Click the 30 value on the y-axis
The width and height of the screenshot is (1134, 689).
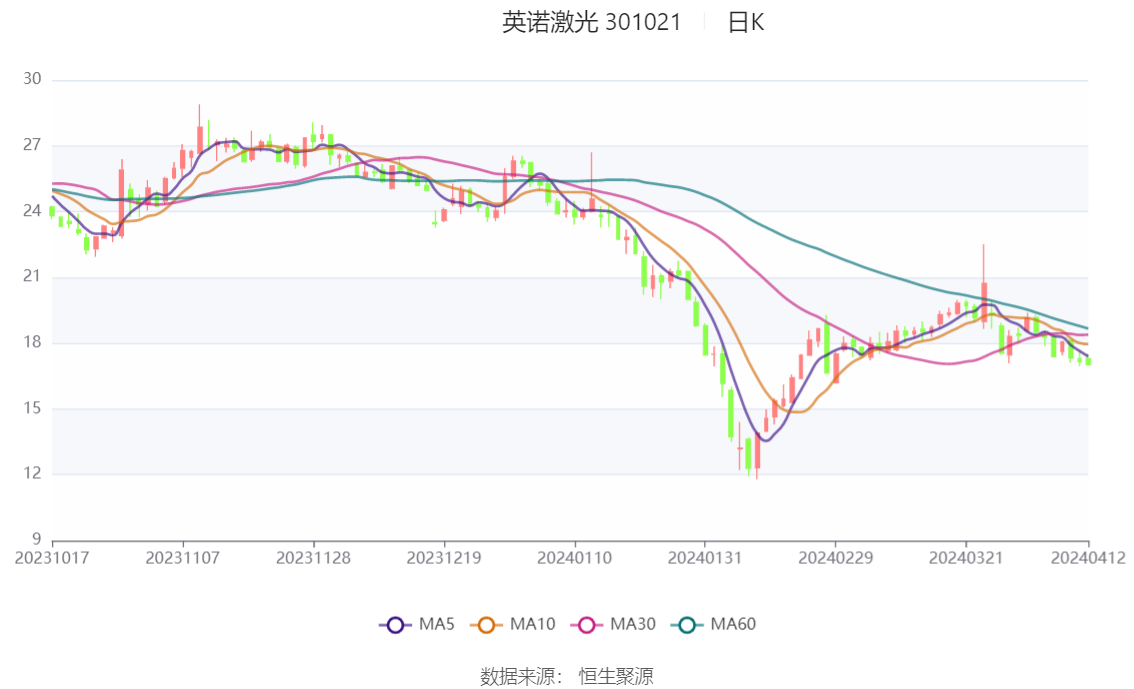(32, 80)
